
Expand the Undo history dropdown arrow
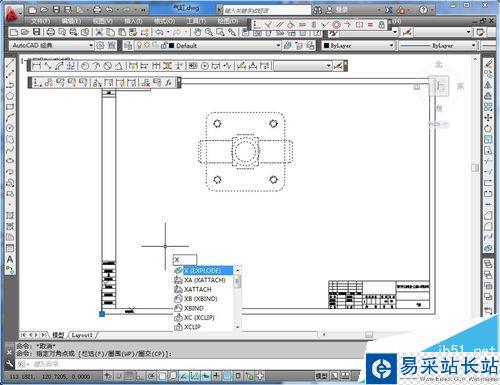(x=168, y=32)
